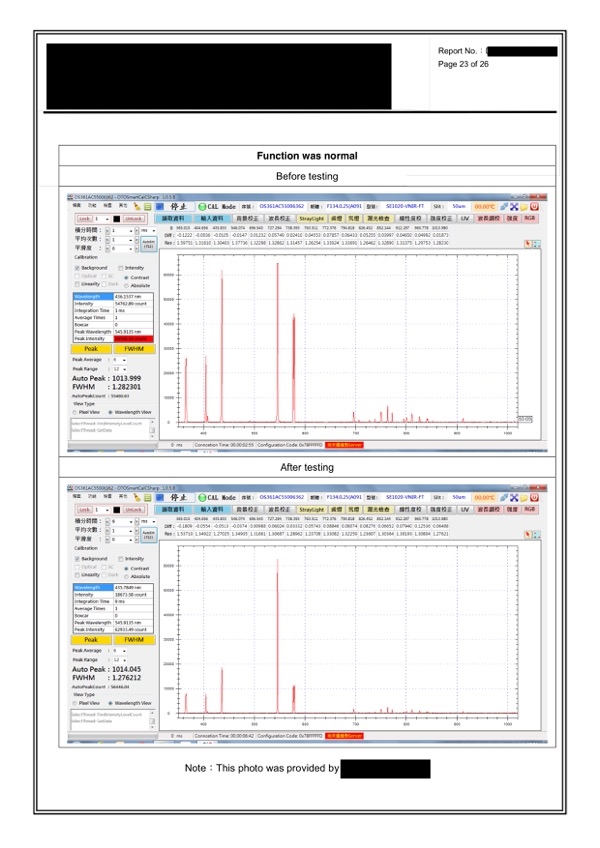This screenshot has height=848, width=600.
Task: Click red power icon in Before-testing window
Action: 534,207
